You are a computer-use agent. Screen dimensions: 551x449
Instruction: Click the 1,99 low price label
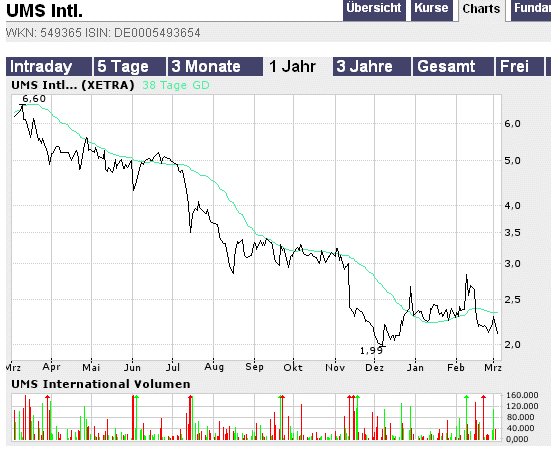click(x=371, y=351)
